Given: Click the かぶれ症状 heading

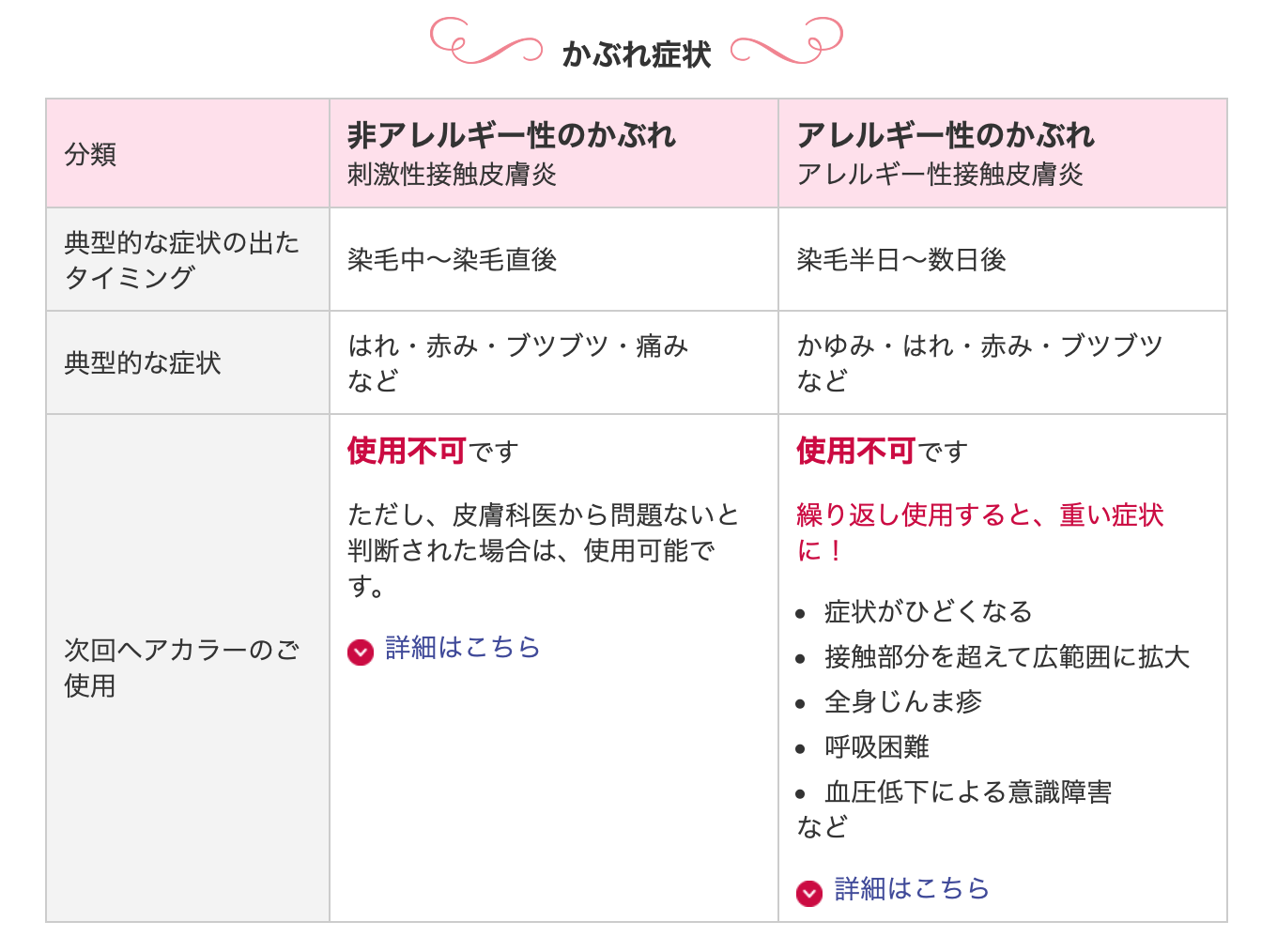Looking at the screenshot, I should [x=637, y=54].
